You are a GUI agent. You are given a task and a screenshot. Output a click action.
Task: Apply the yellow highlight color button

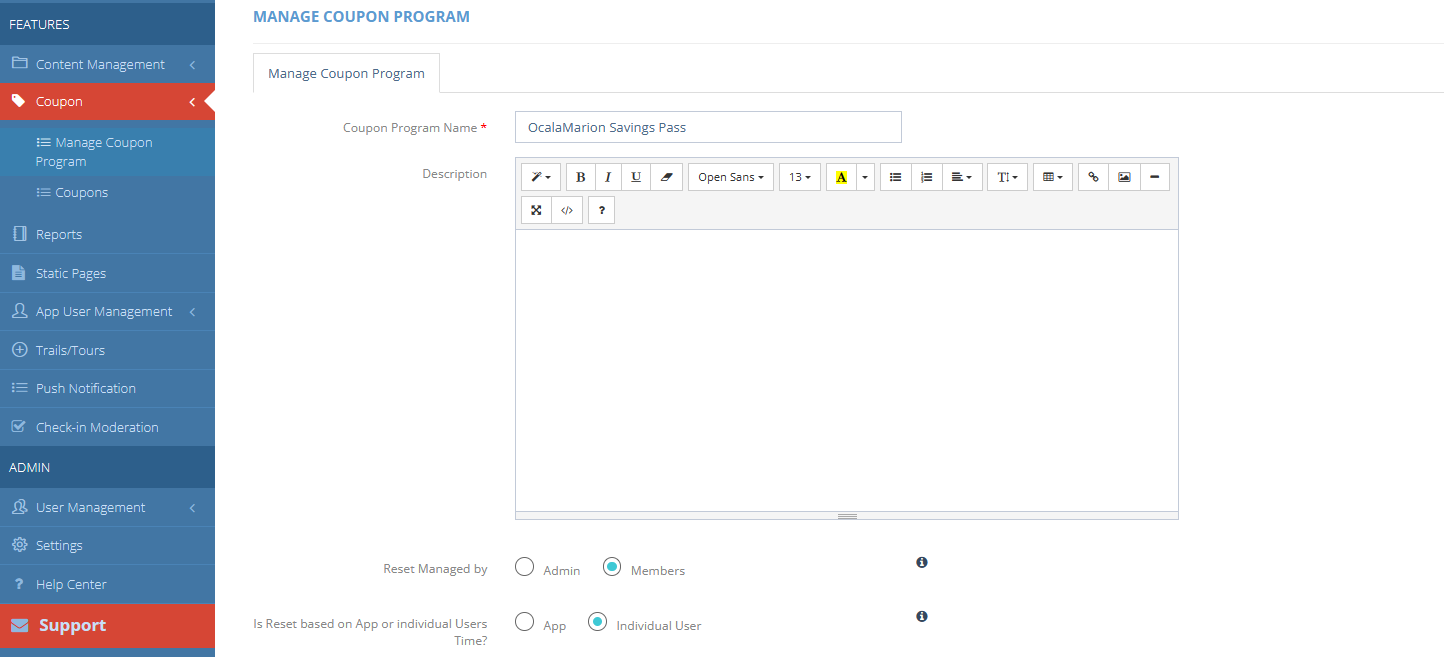(841, 177)
